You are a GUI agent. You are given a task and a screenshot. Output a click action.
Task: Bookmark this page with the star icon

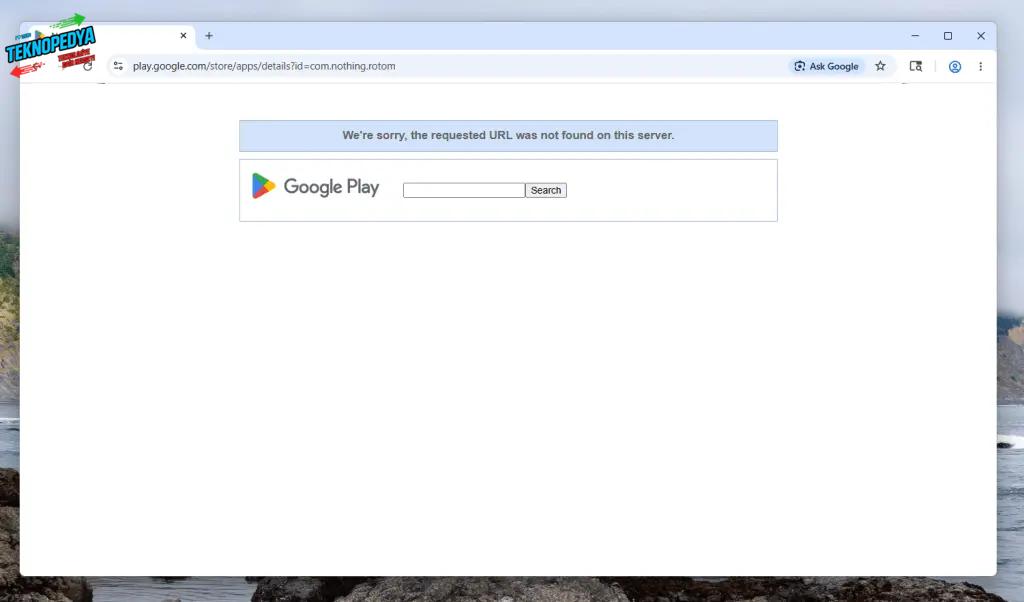[880, 66]
